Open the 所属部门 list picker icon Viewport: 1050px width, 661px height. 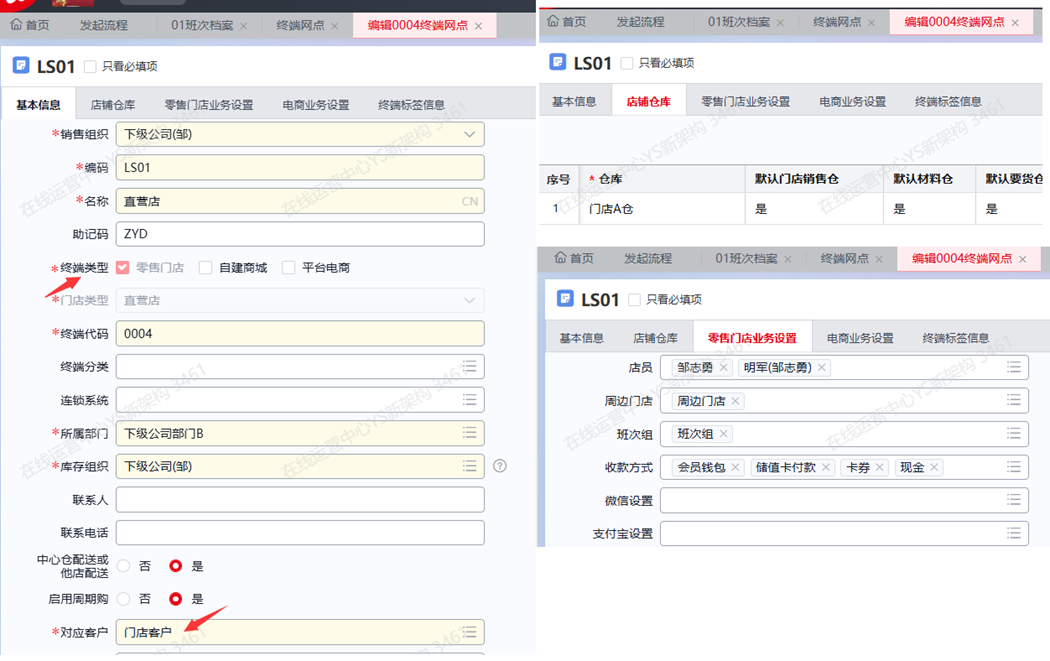469,433
